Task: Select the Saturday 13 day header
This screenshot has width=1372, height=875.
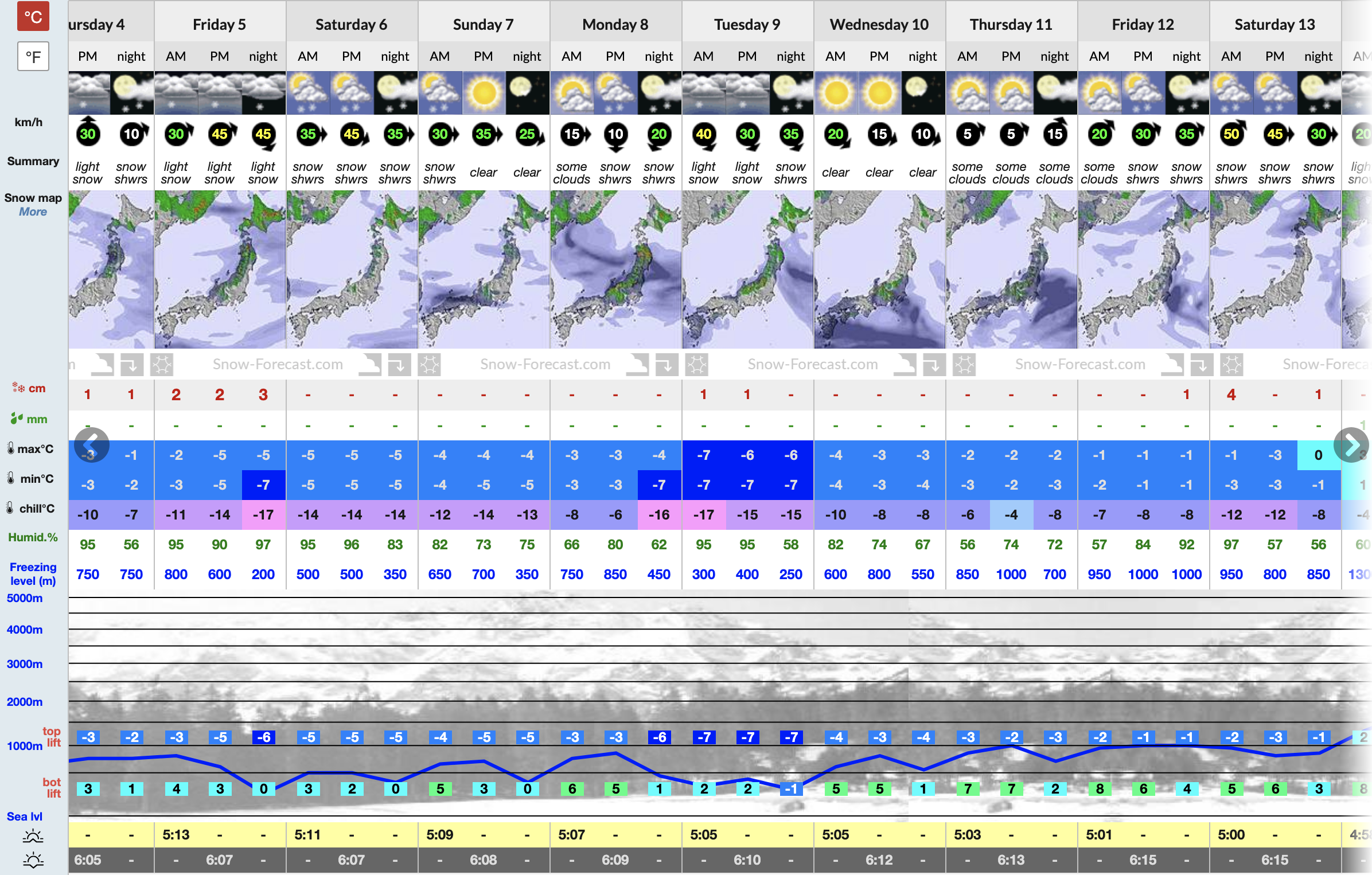Action: [1274, 25]
